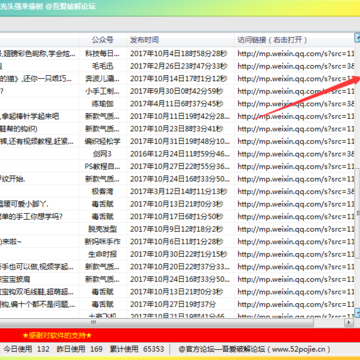Select the link cell in the 极客湾 row
This screenshot has height=360, width=360.
click(x=294, y=191)
